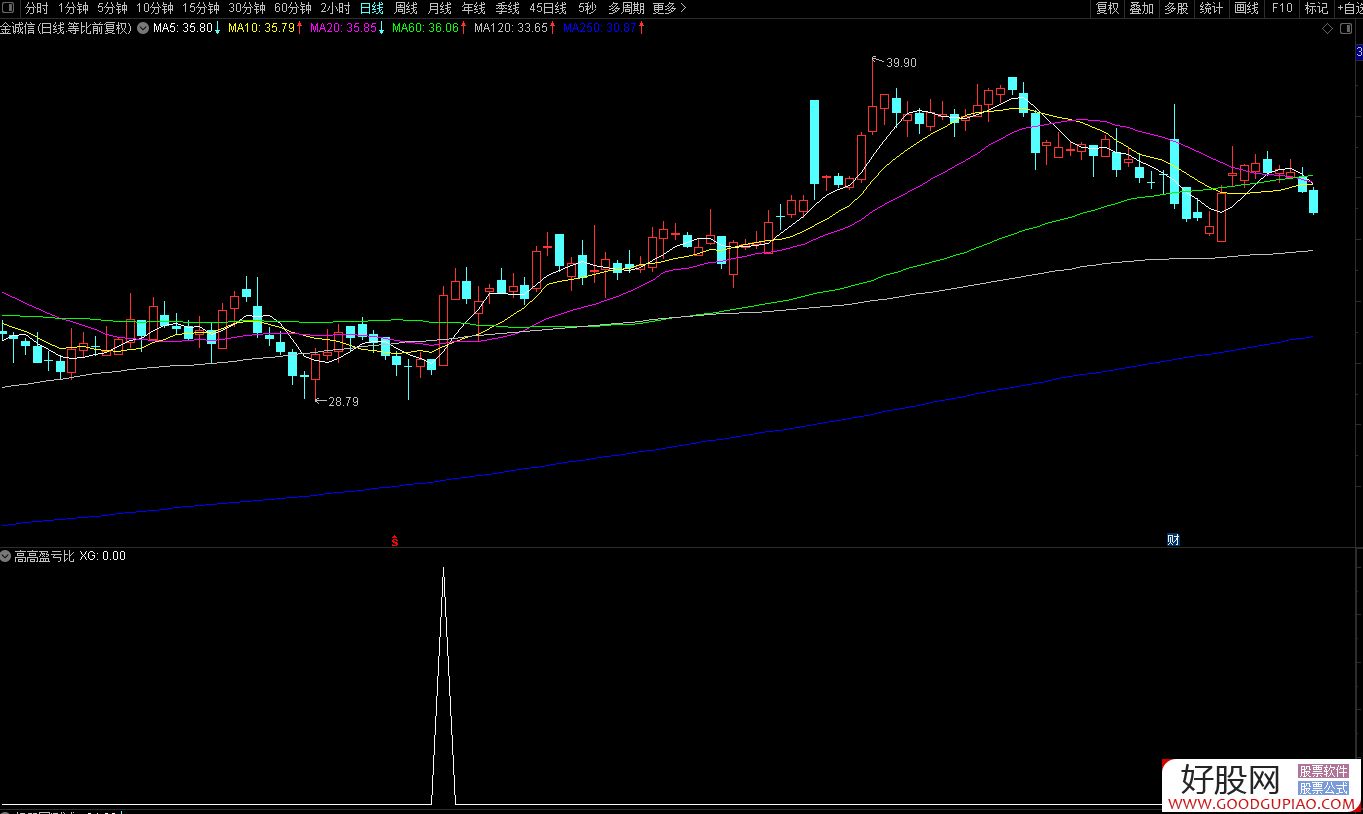
Task: Click the MA60: 36.06 indicator value
Action: pyautogui.click(x=430, y=28)
